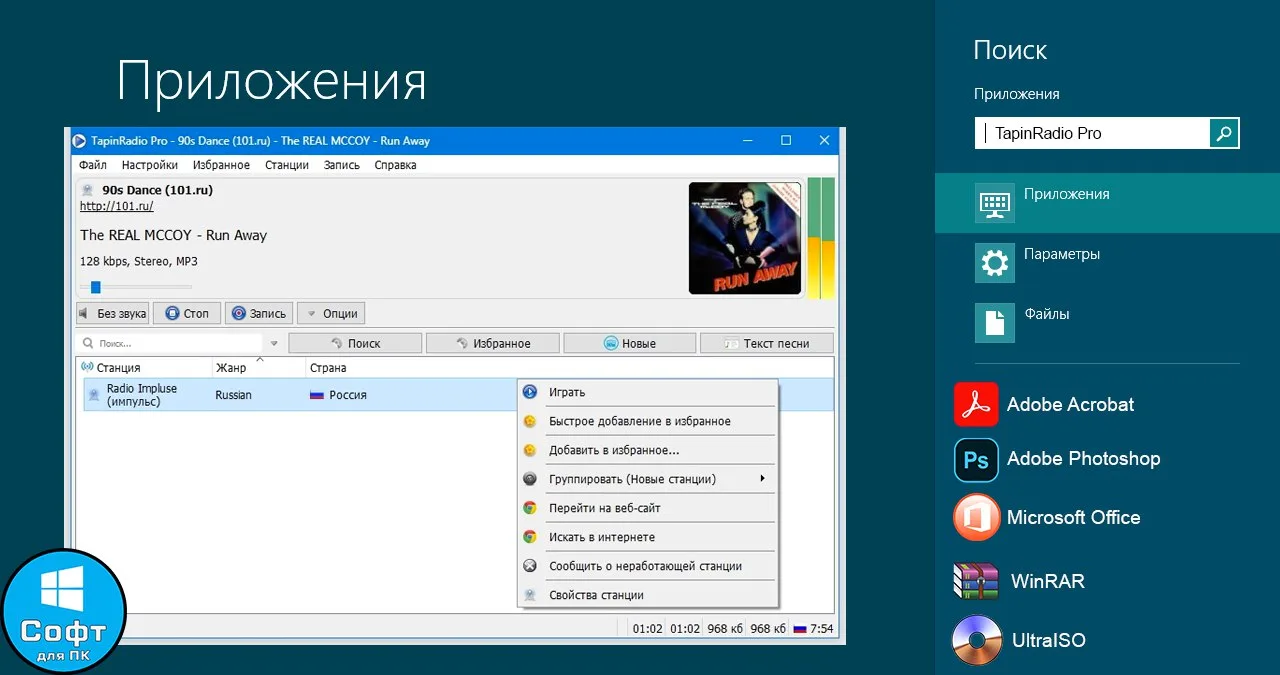Image resolution: width=1280 pixels, height=675 pixels.
Task: Click the TapinRadio Pro search text field
Action: point(1092,133)
